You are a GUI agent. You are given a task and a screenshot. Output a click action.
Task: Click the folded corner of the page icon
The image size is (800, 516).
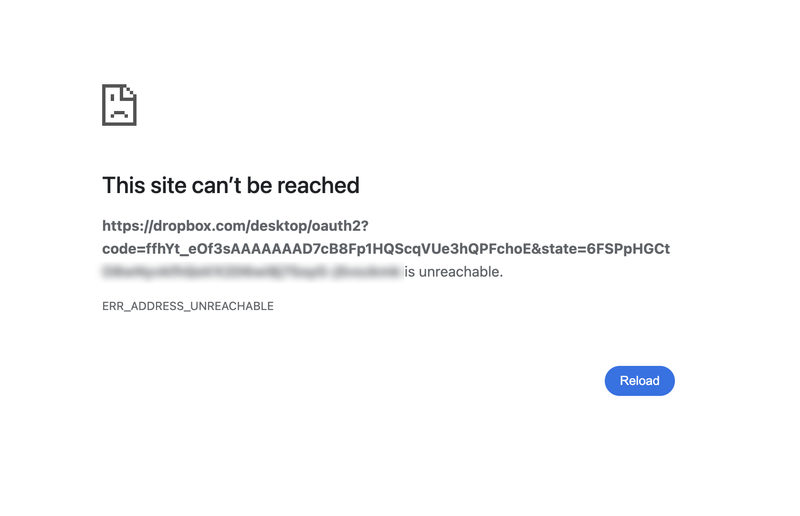point(130,91)
